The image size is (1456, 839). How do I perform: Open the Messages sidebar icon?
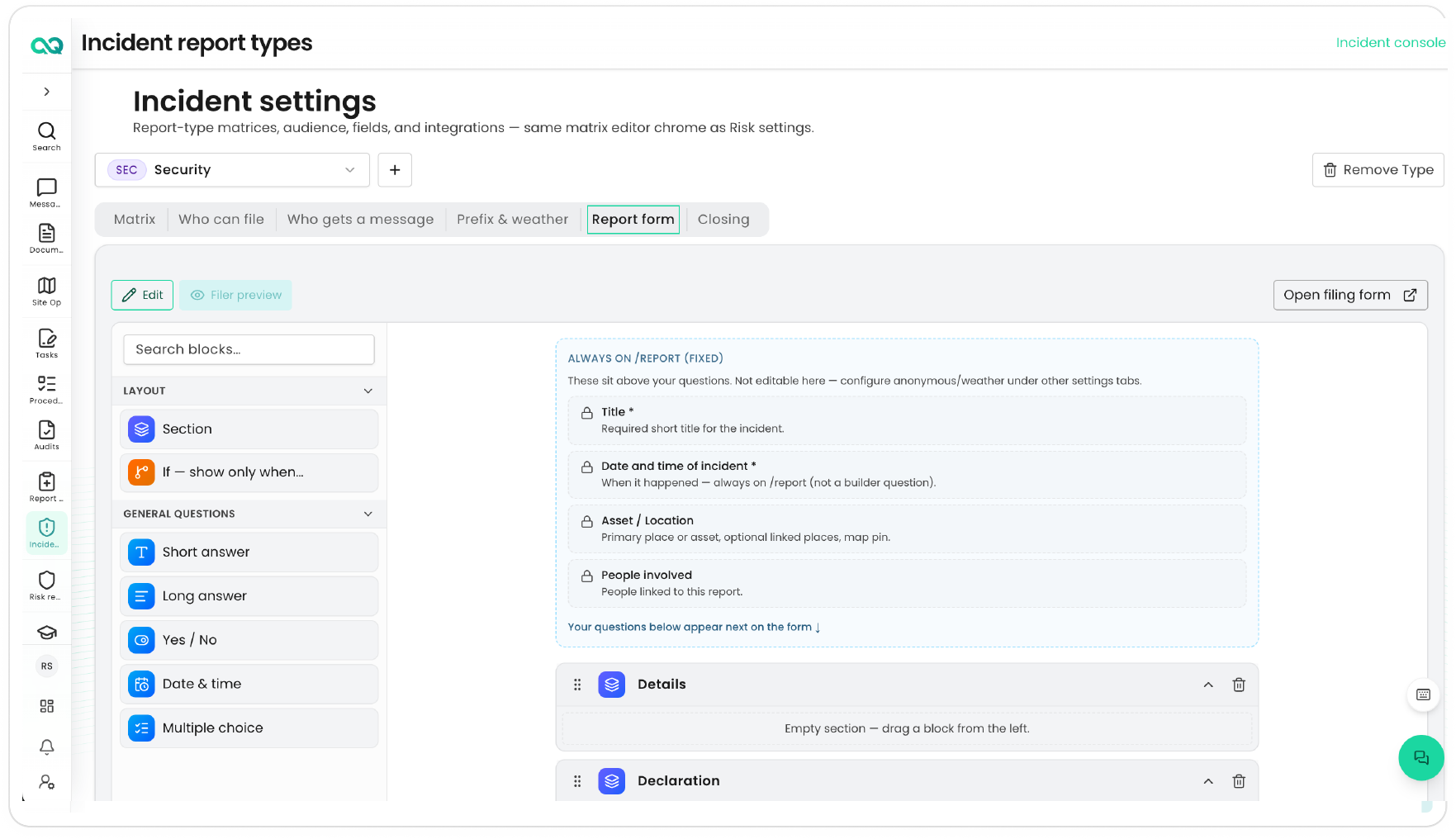(46, 192)
